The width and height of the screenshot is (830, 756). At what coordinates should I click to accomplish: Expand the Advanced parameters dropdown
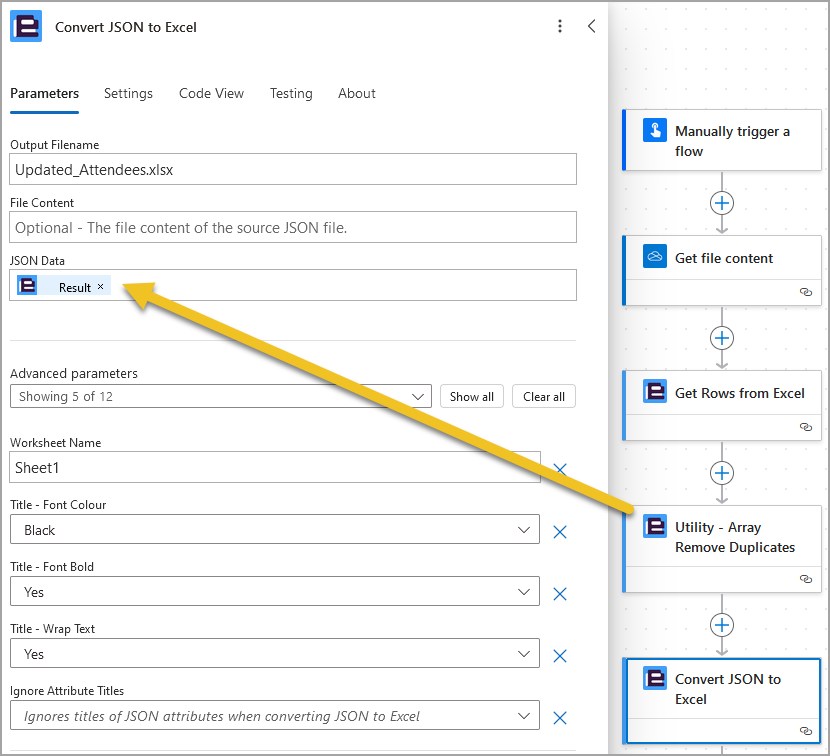(221, 397)
